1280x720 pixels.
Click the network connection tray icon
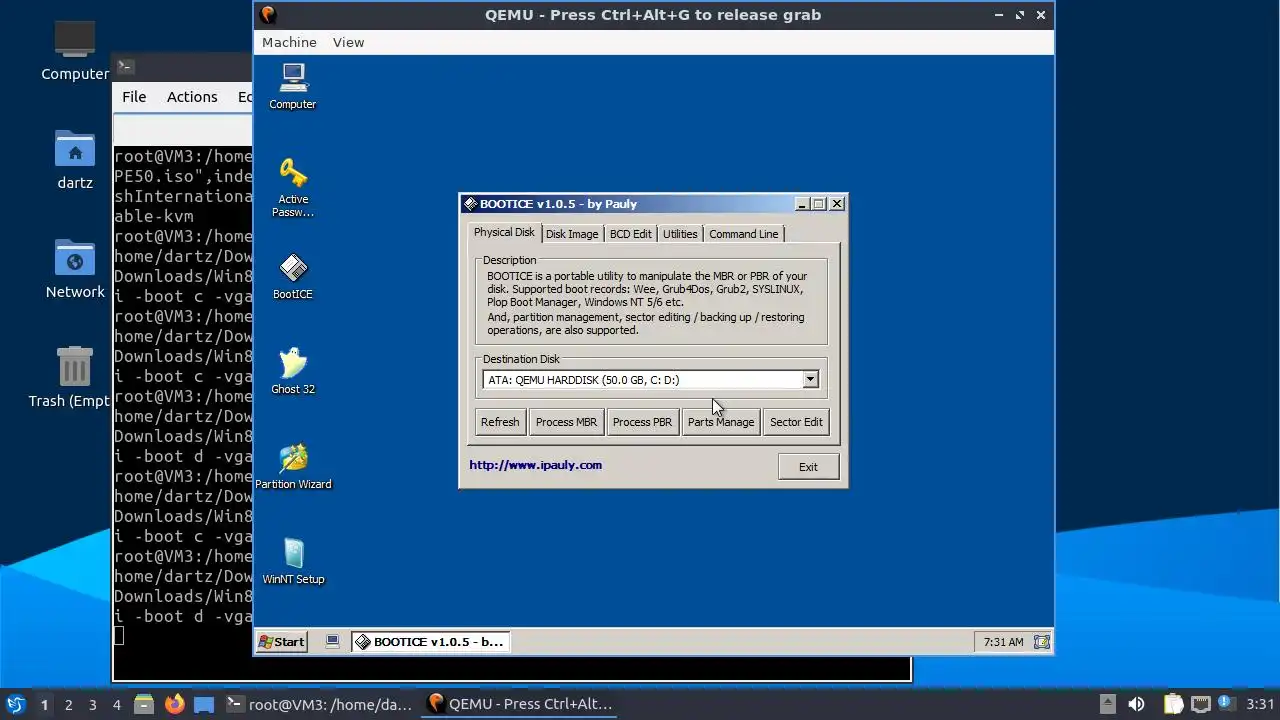1201,704
